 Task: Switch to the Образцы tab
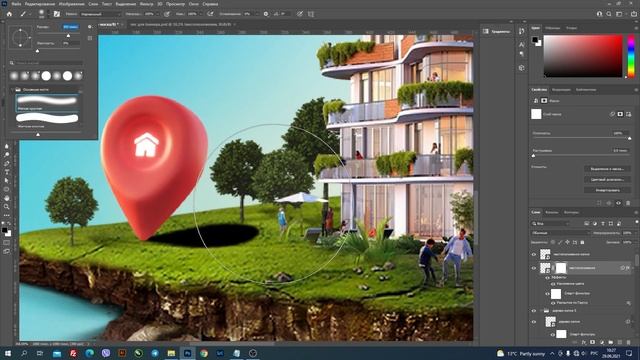pos(553,28)
